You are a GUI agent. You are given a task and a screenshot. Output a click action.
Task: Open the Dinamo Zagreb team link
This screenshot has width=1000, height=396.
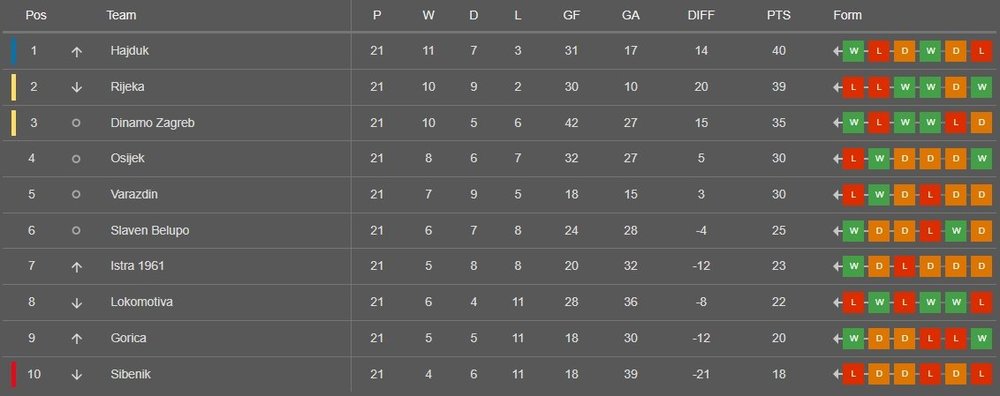point(152,123)
